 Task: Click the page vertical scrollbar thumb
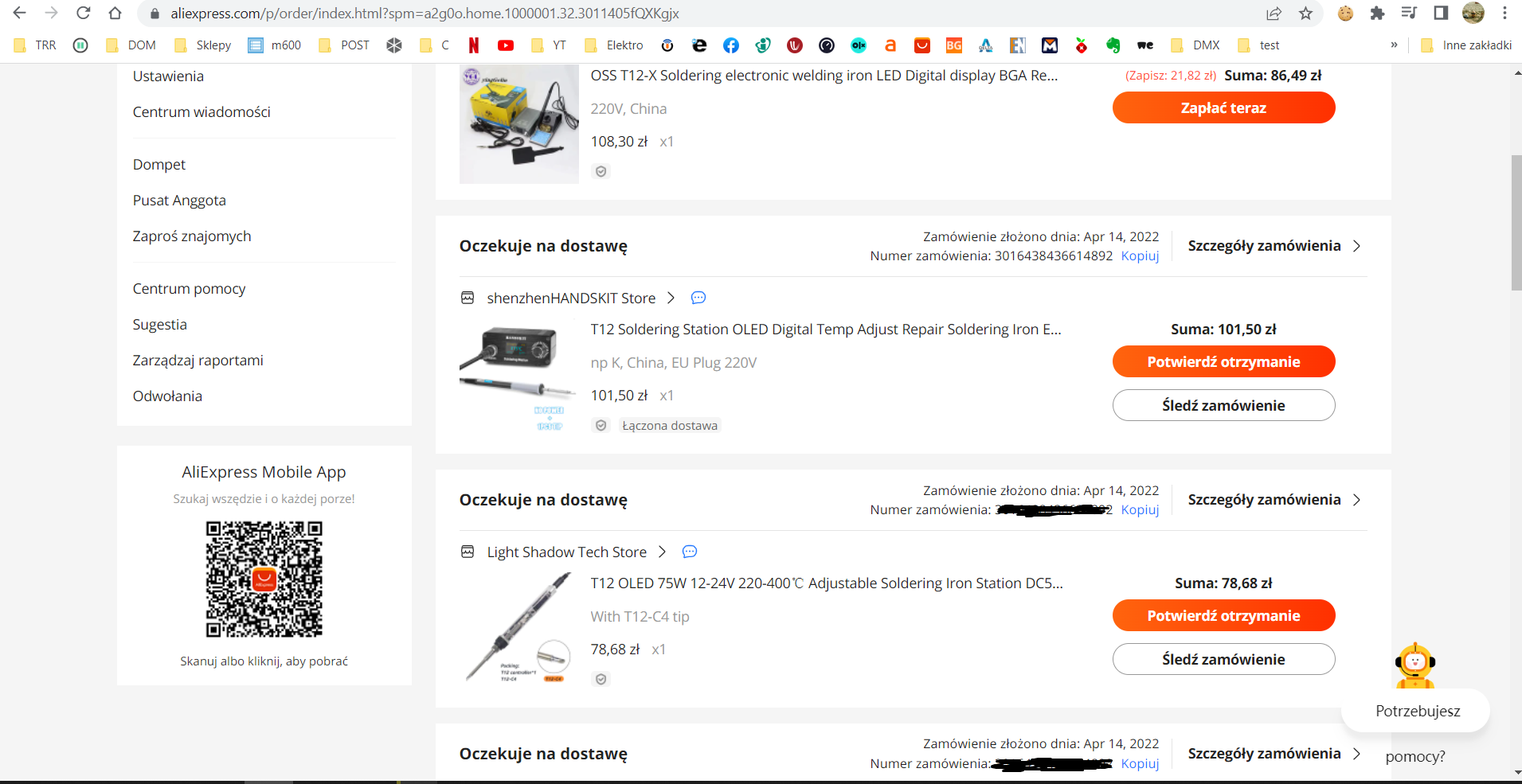click(x=1516, y=223)
